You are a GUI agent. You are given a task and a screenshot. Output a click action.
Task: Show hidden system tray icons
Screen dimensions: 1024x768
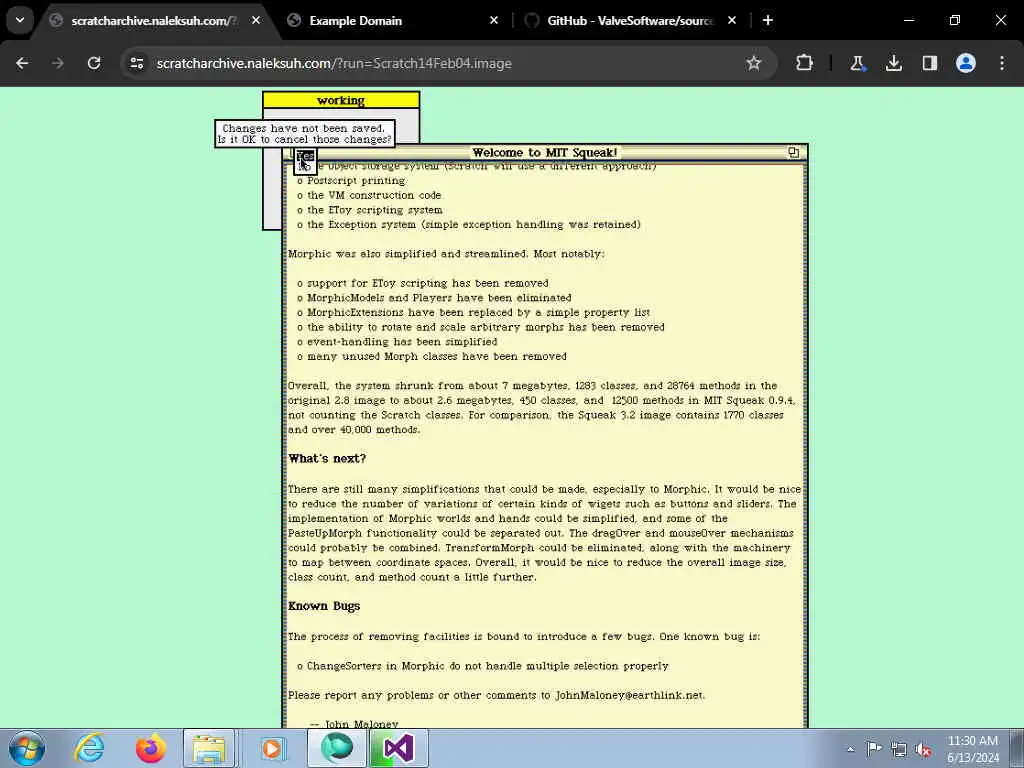pos(850,749)
